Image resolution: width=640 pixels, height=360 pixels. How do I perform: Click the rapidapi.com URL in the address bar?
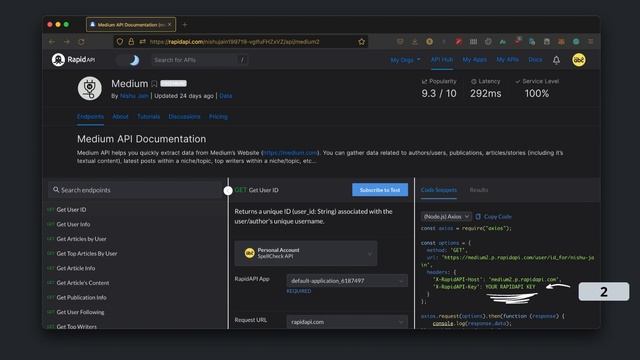tap(234, 42)
